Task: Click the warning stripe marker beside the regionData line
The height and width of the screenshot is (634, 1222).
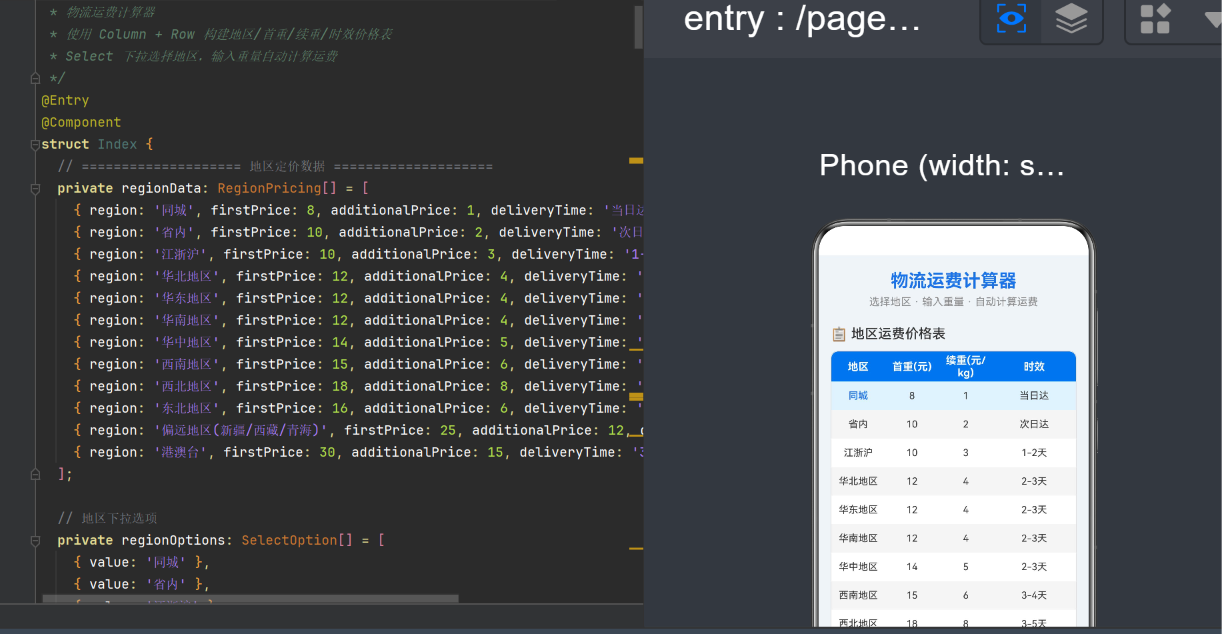Action: point(636,159)
